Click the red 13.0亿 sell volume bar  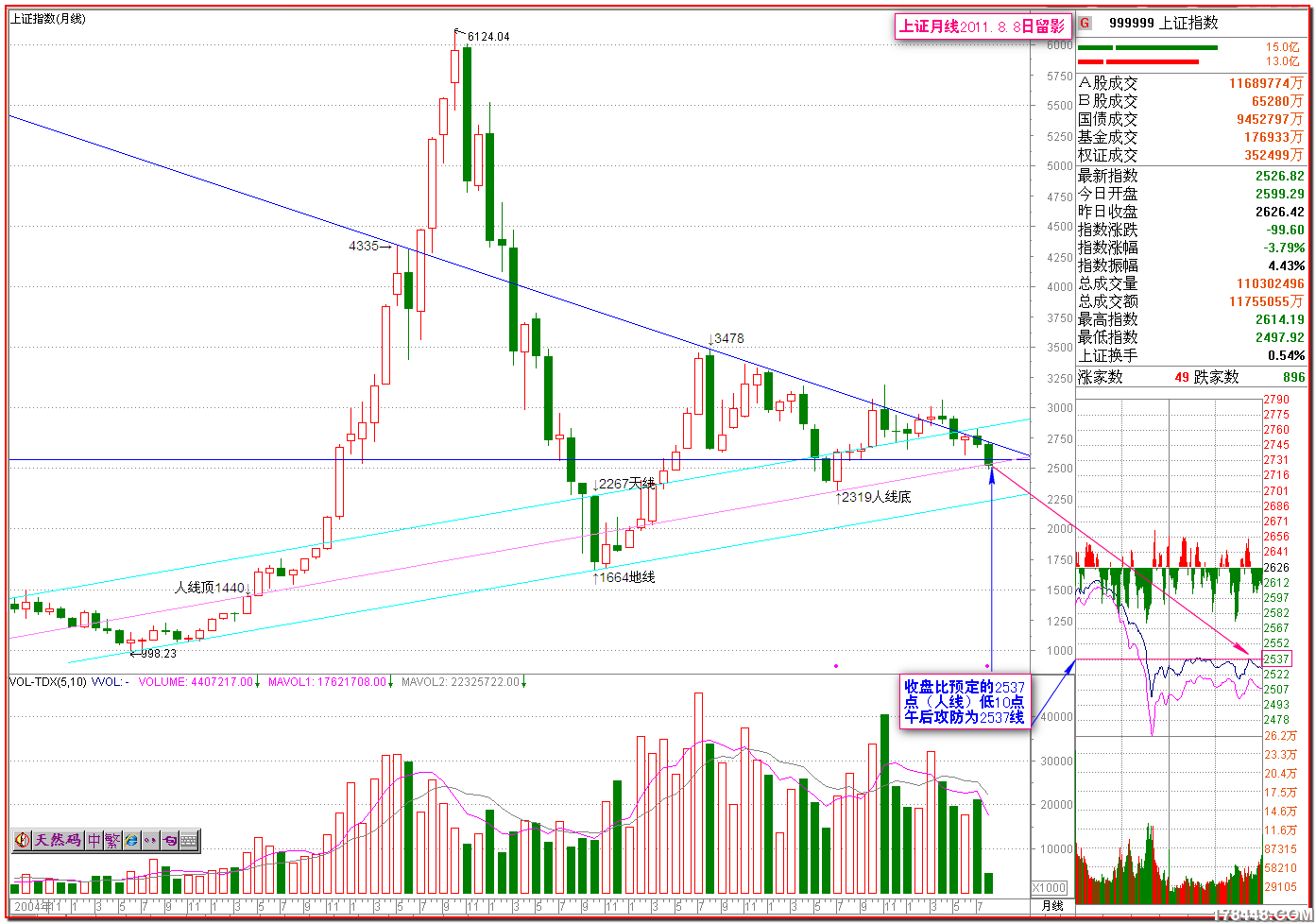[1138, 61]
